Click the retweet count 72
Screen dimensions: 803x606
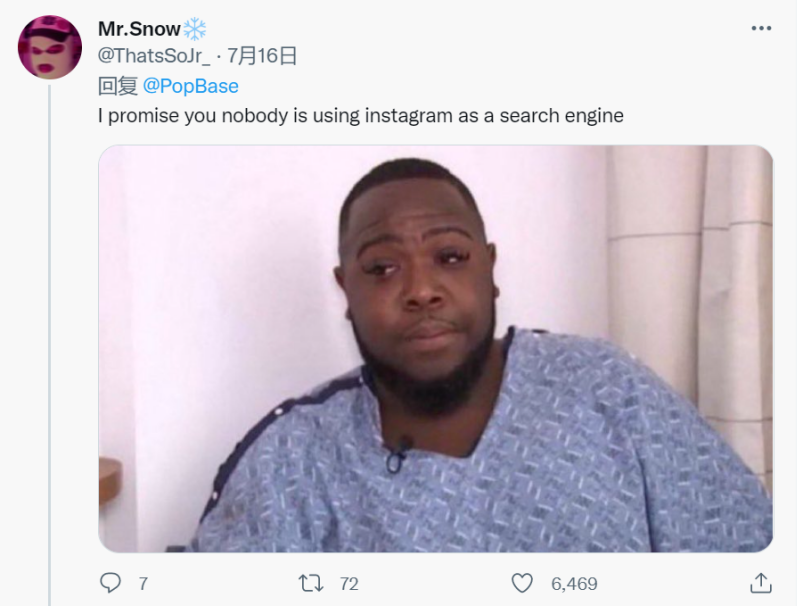click(x=349, y=583)
